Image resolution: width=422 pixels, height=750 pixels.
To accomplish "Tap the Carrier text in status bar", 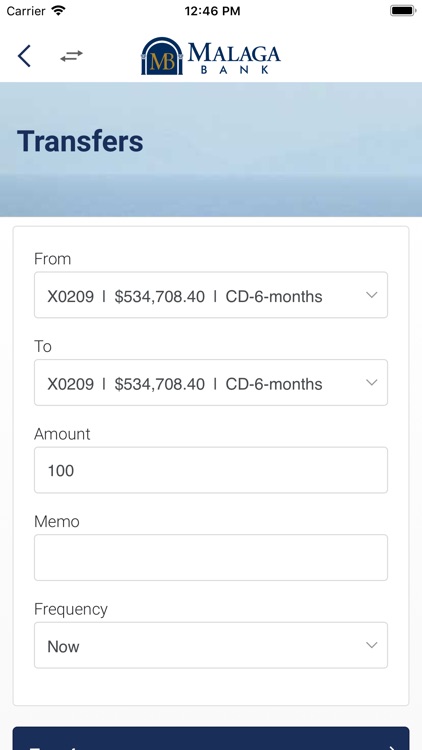I will pyautogui.click(x=26, y=11).
